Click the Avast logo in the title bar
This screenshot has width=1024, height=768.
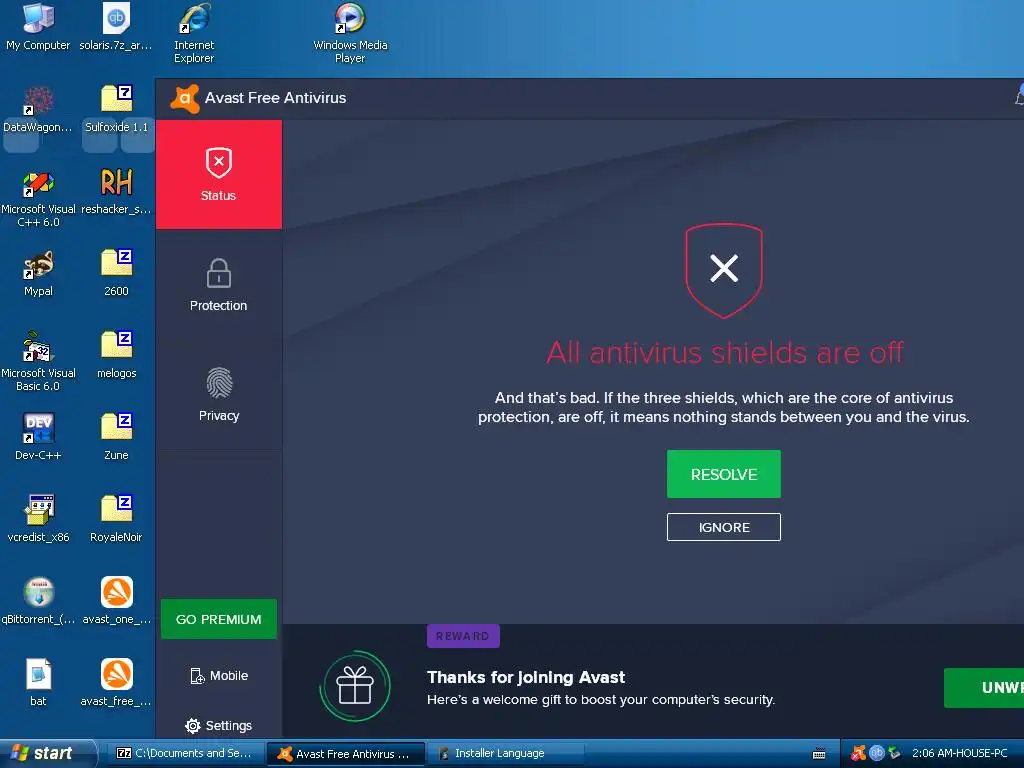tap(185, 99)
